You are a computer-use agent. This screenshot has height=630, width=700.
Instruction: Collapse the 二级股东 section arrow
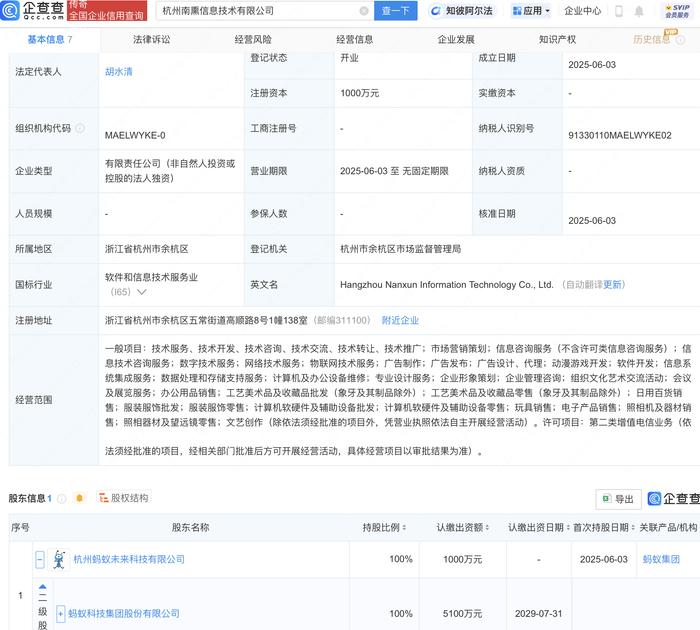[x=42, y=587]
